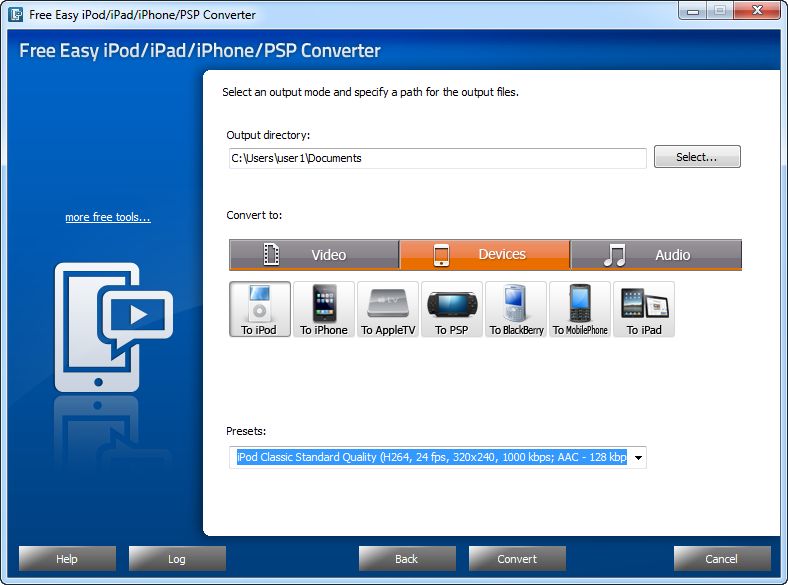This screenshot has width=788, height=585.
Task: Pick the To MobilePhone device icon
Action: click(580, 309)
